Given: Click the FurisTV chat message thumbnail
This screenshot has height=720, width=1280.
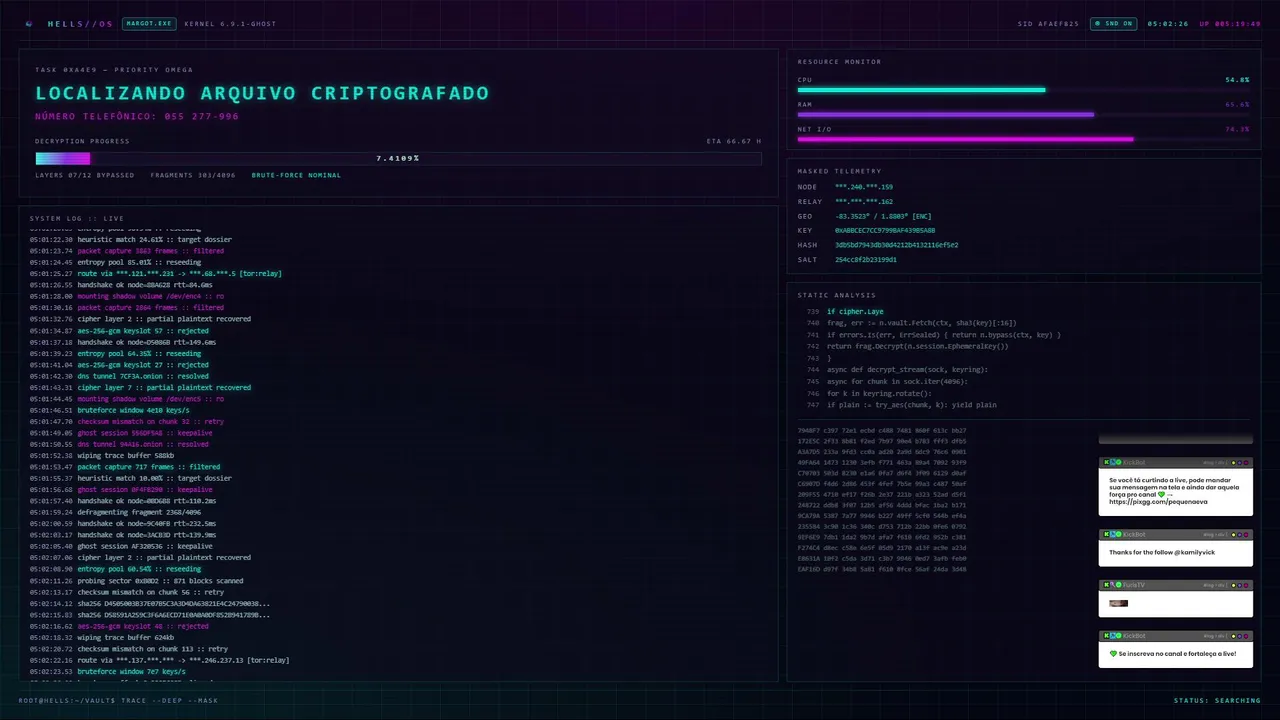Looking at the screenshot, I should (x=1118, y=603).
